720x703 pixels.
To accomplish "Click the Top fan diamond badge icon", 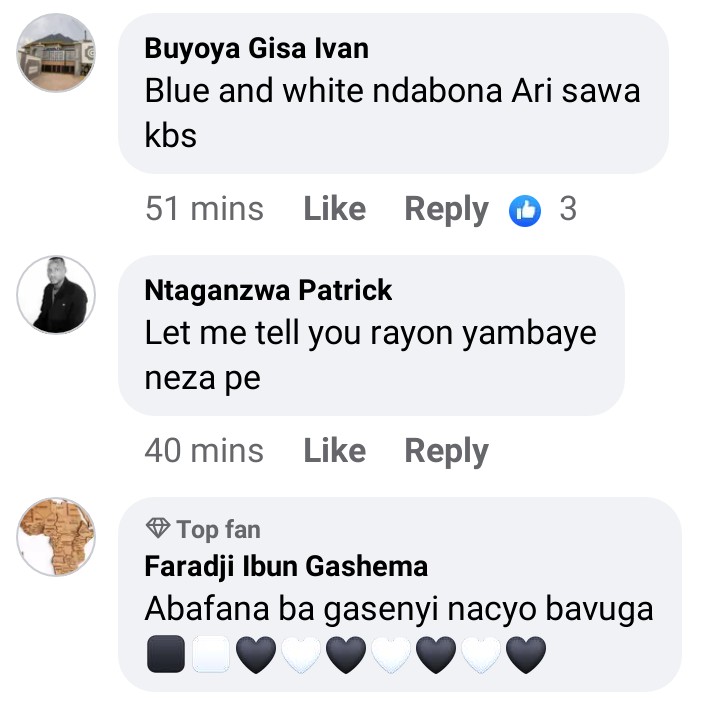I will pos(158,528).
